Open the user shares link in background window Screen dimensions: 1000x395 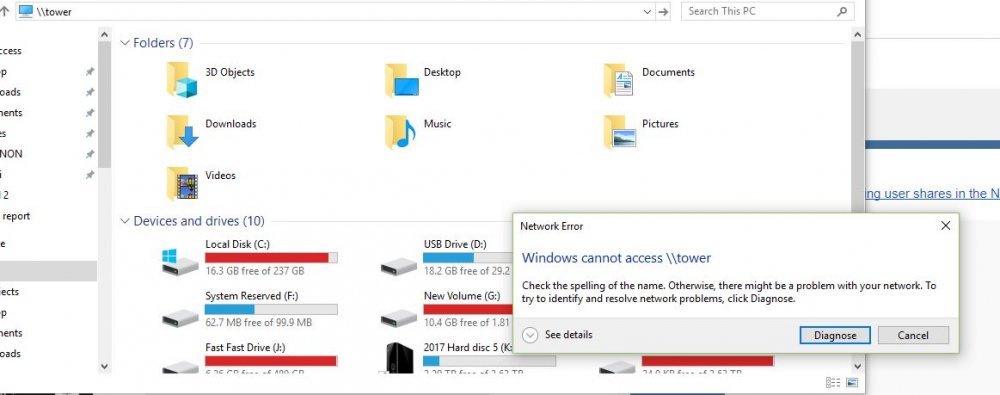tap(932, 194)
